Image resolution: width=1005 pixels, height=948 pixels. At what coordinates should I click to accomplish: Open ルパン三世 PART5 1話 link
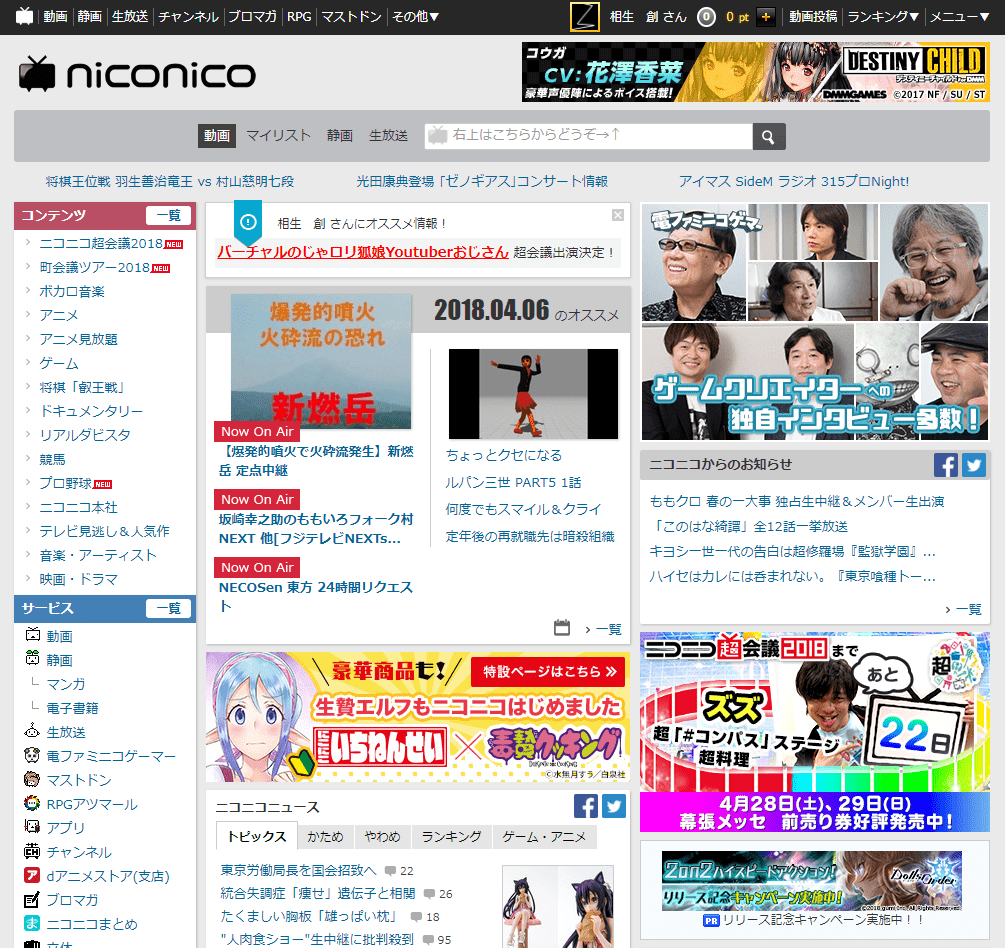click(513, 482)
